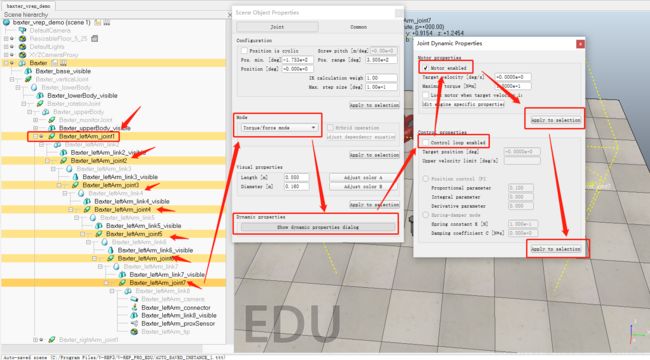Toggle Lock motor when target velocity is zero

pyautogui.click(x=425, y=95)
